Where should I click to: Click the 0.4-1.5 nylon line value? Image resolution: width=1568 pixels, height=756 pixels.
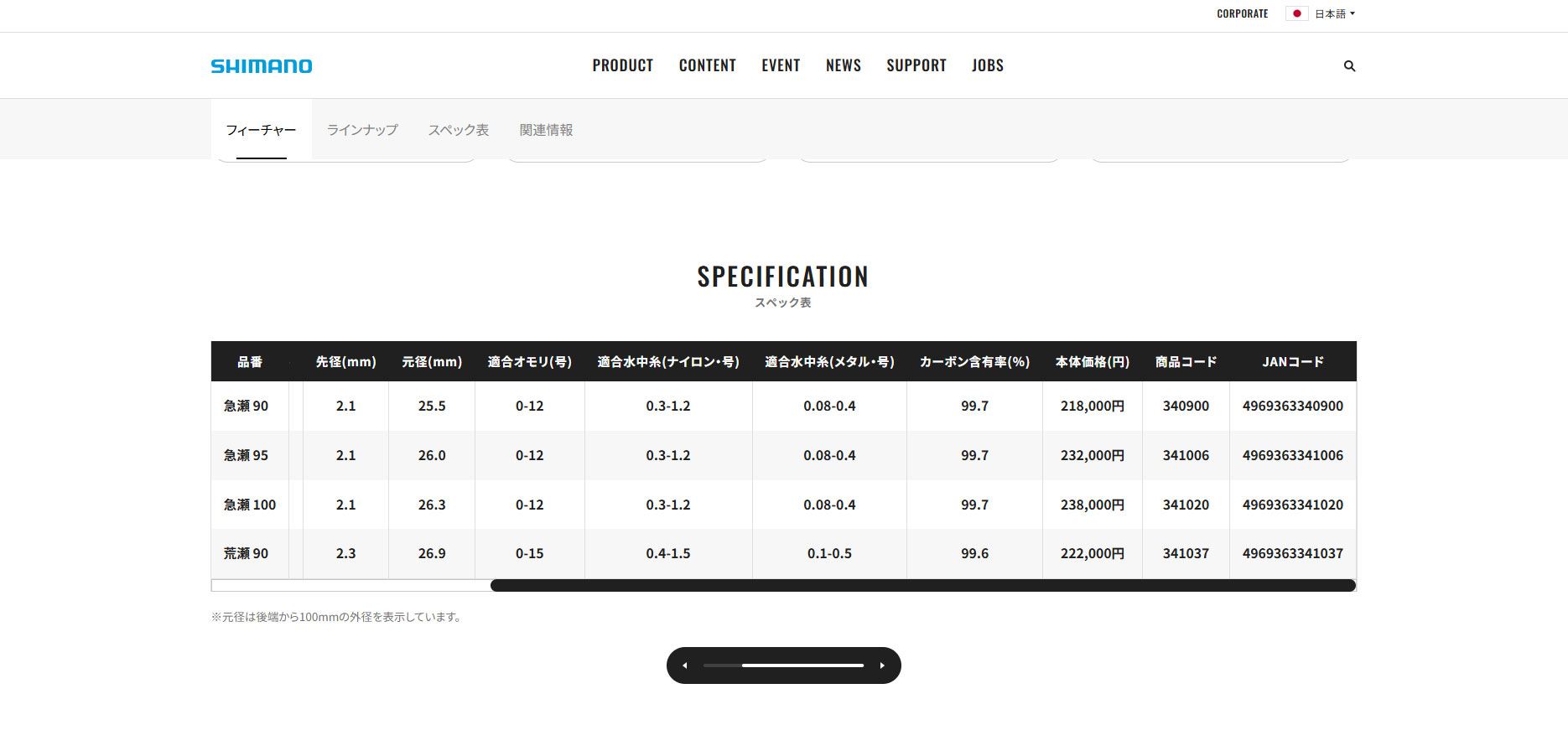coord(668,553)
